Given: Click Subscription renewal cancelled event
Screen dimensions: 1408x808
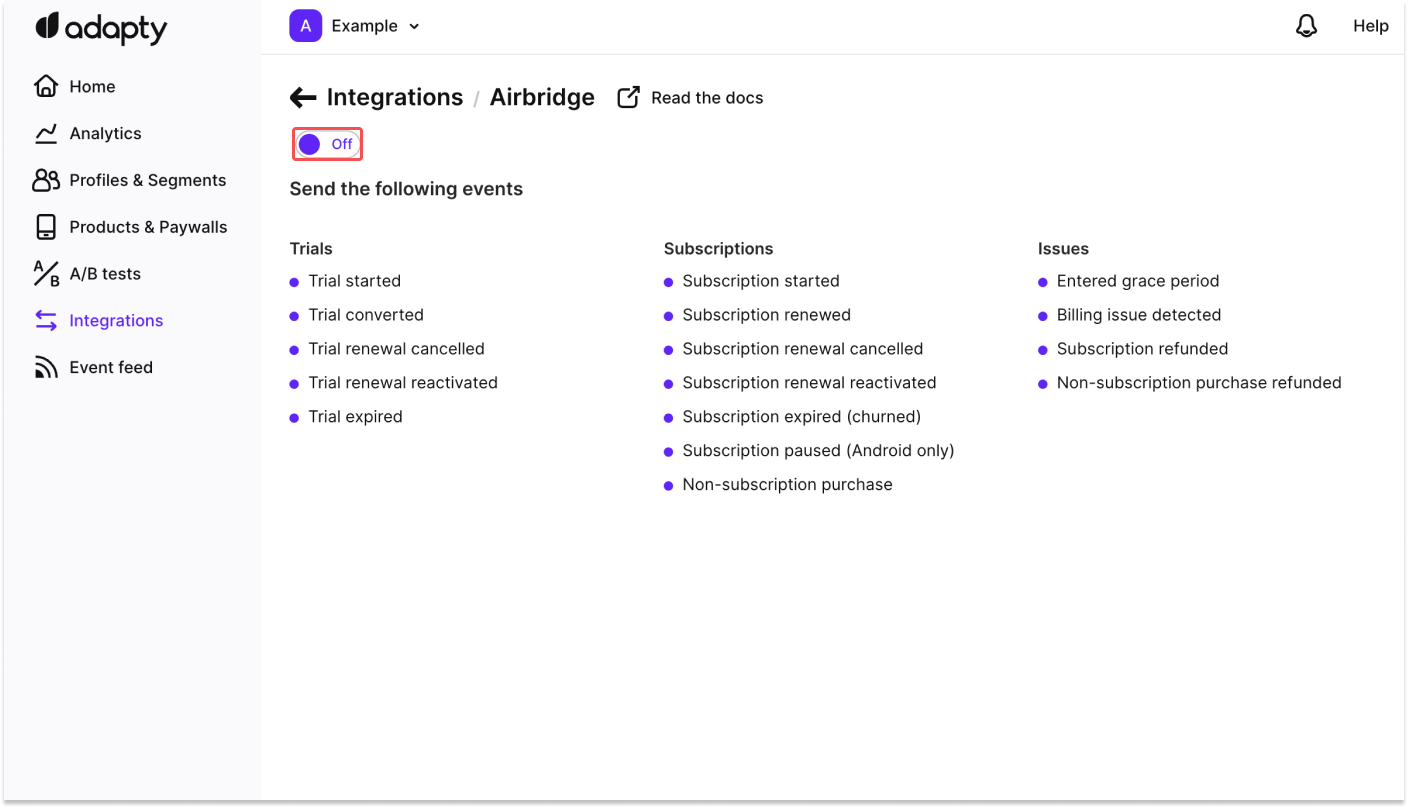Looking at the screenshot, I should (802, 349).
